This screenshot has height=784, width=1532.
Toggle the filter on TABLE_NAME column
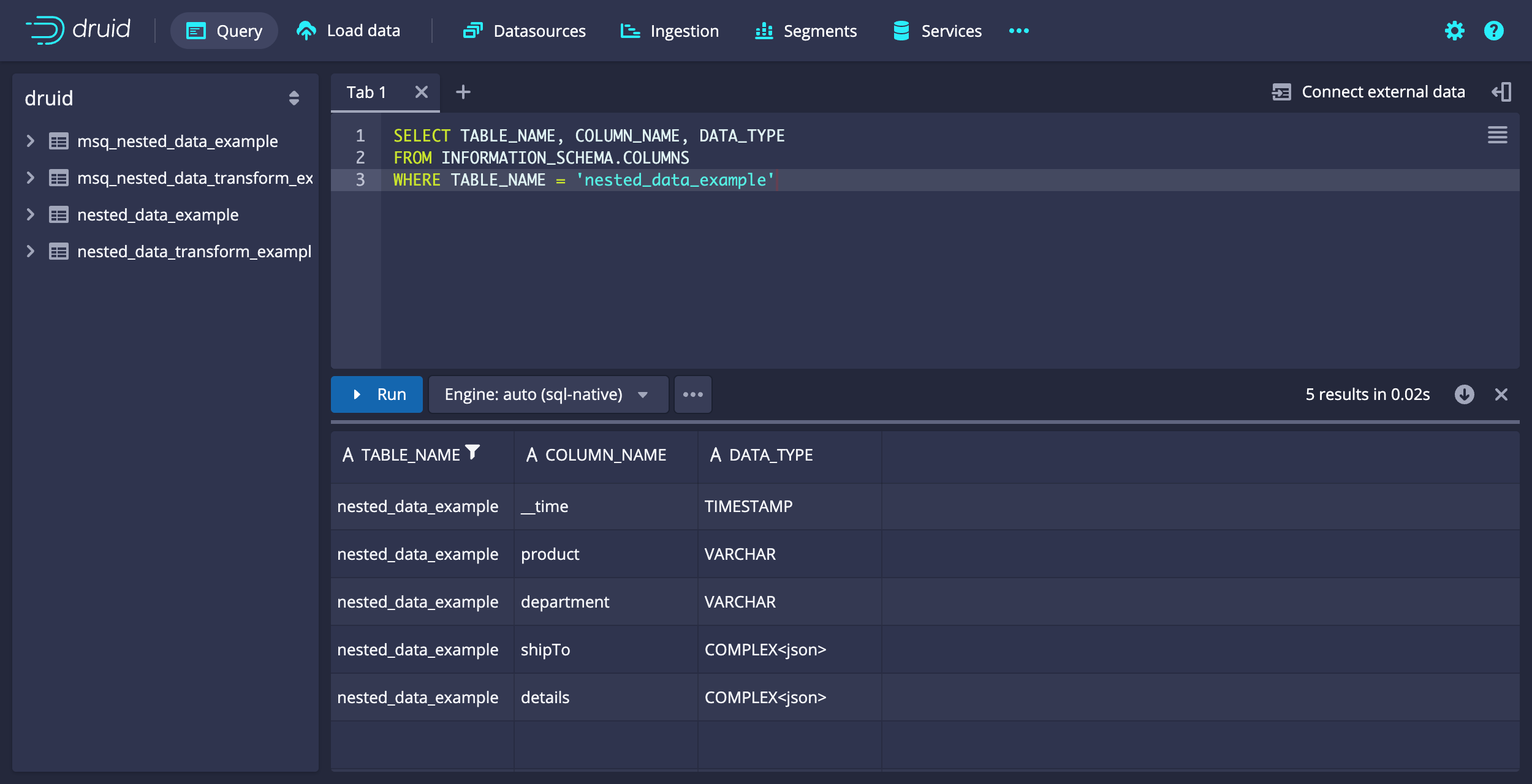472,452
